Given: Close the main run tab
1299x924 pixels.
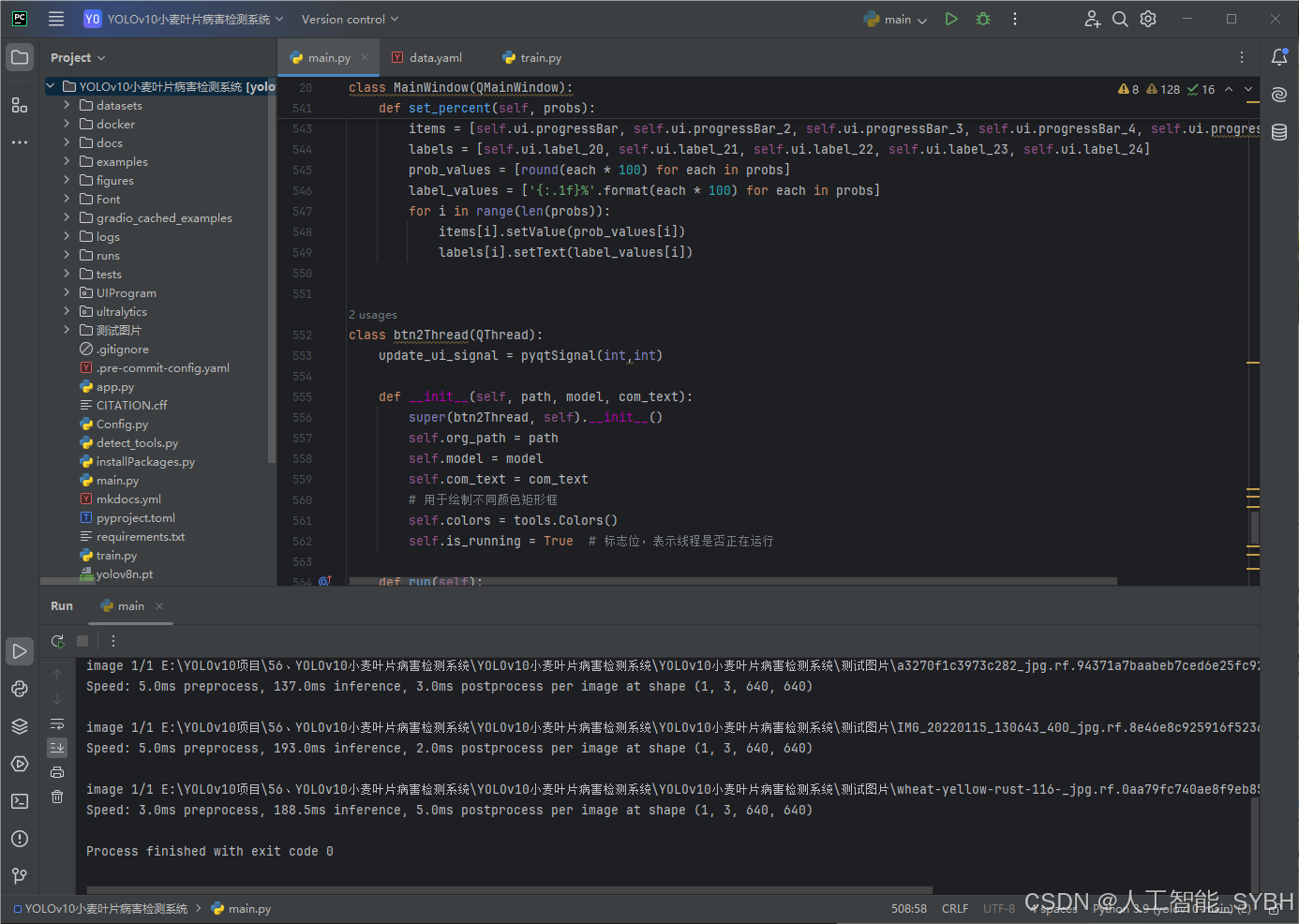Looking at the screenshot, I should [159, 606].
